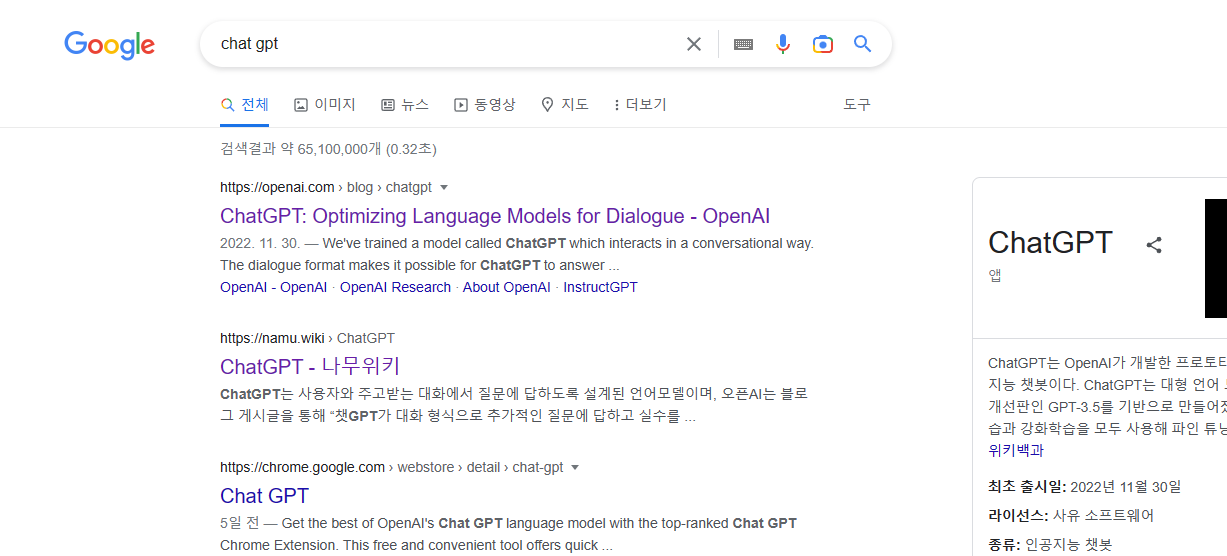Image resolution: width=1227 pixels, height=556 pixels.
Task: Open the OpenAI Research sitelink
Action: pyautogui.click(x=395, y=287)
